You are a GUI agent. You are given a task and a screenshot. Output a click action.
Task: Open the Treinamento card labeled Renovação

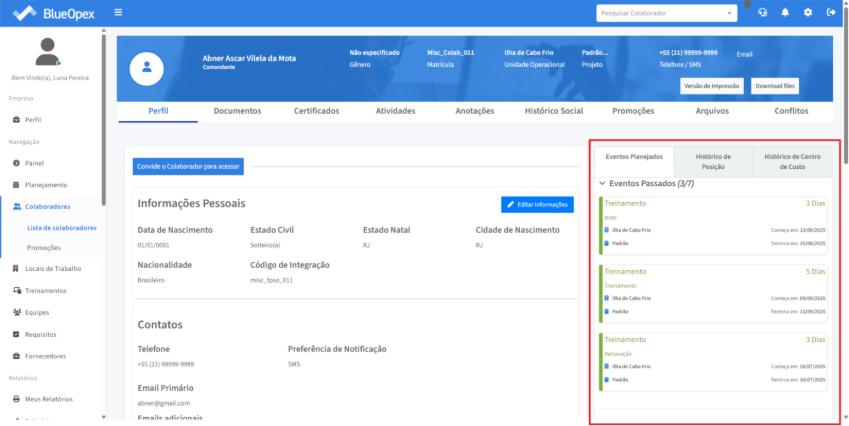coord(714,362)
